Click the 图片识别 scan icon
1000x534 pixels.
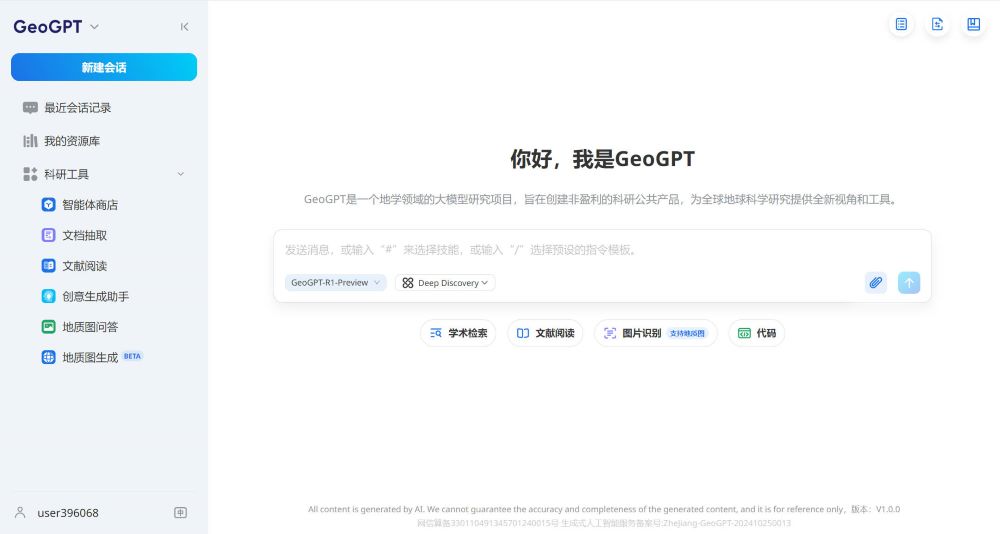tap(610, 333)
